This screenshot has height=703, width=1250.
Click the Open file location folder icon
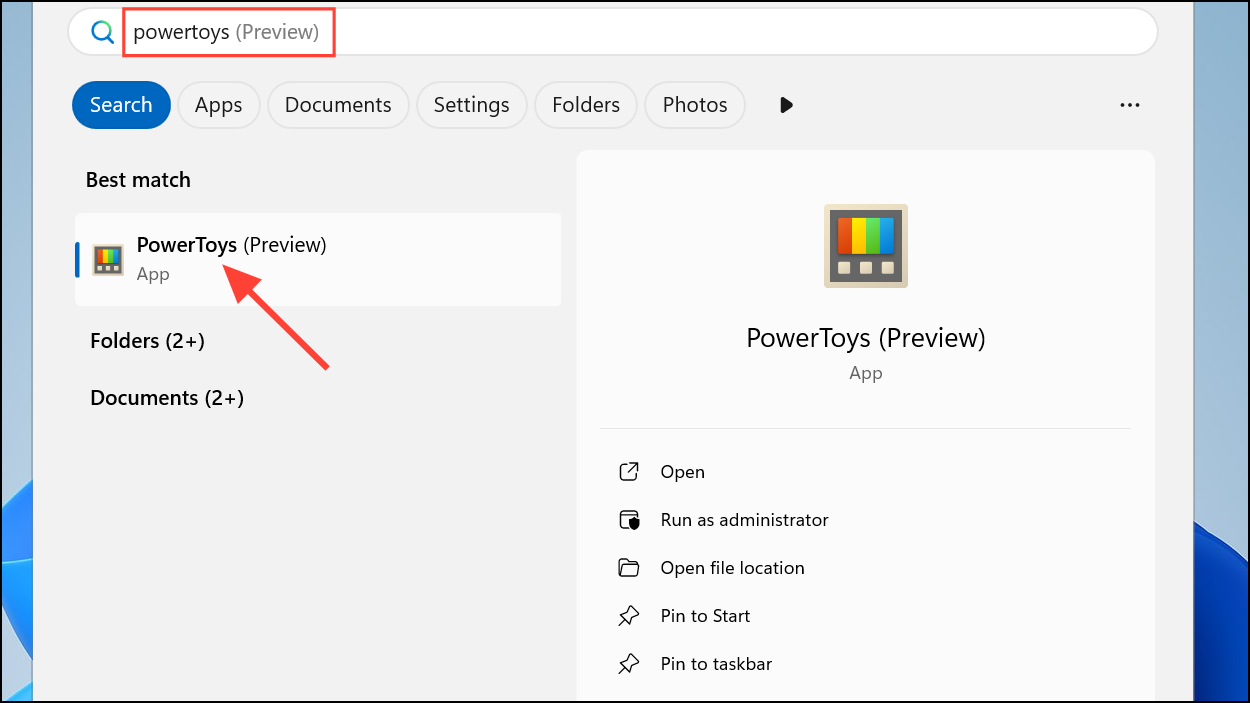click(x=628, y=568)
